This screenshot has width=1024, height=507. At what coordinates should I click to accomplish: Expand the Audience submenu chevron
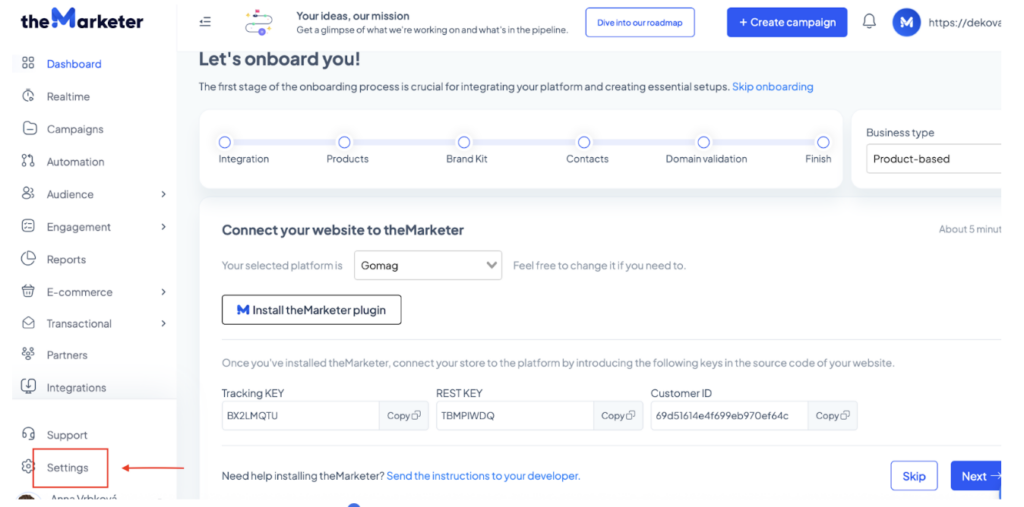(x=163, y=194)
